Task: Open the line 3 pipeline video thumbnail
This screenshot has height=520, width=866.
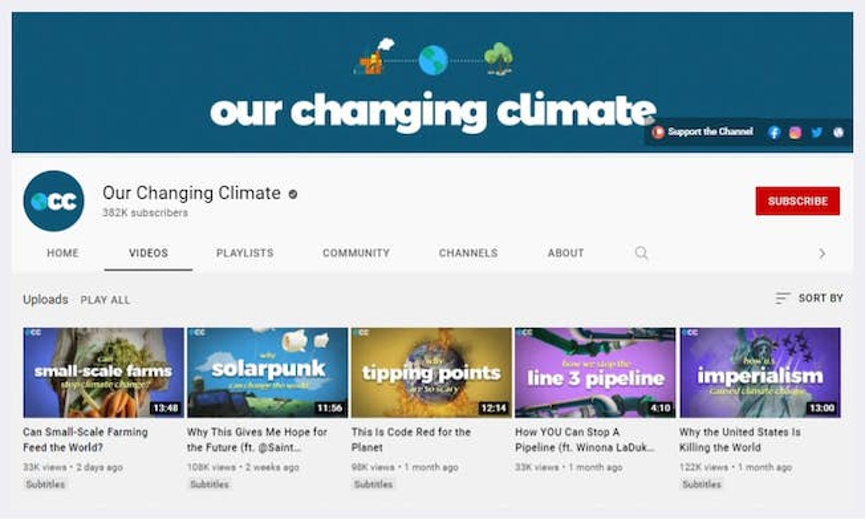Action: [595, 373]
